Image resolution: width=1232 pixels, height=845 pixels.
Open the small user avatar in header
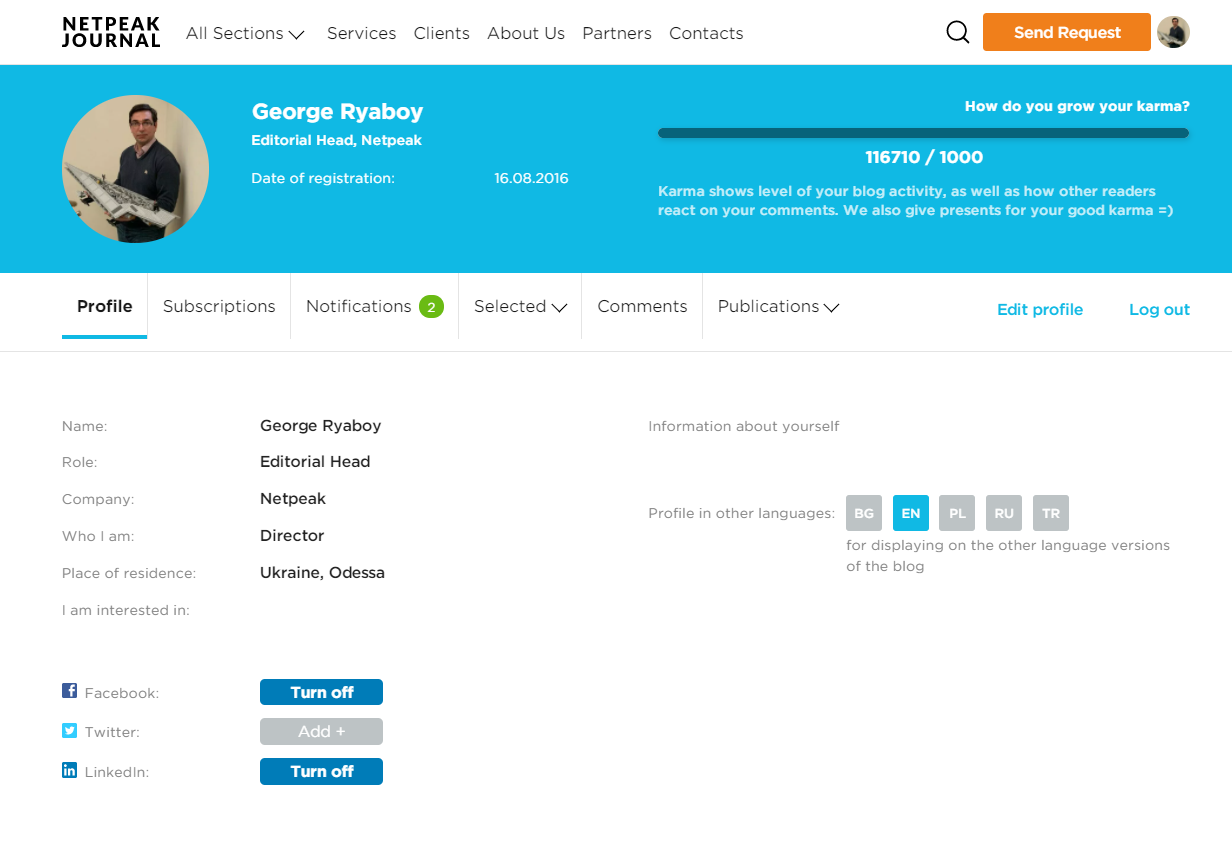pyautogui.click(x=1173, y=32)
